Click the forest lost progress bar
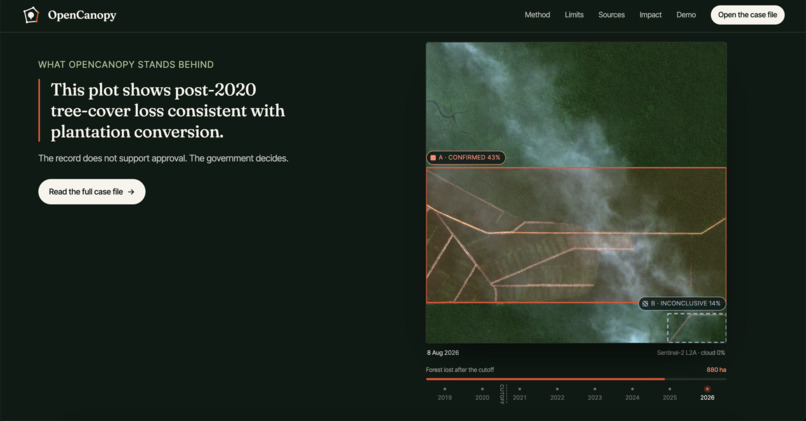 tap(576, 379)
